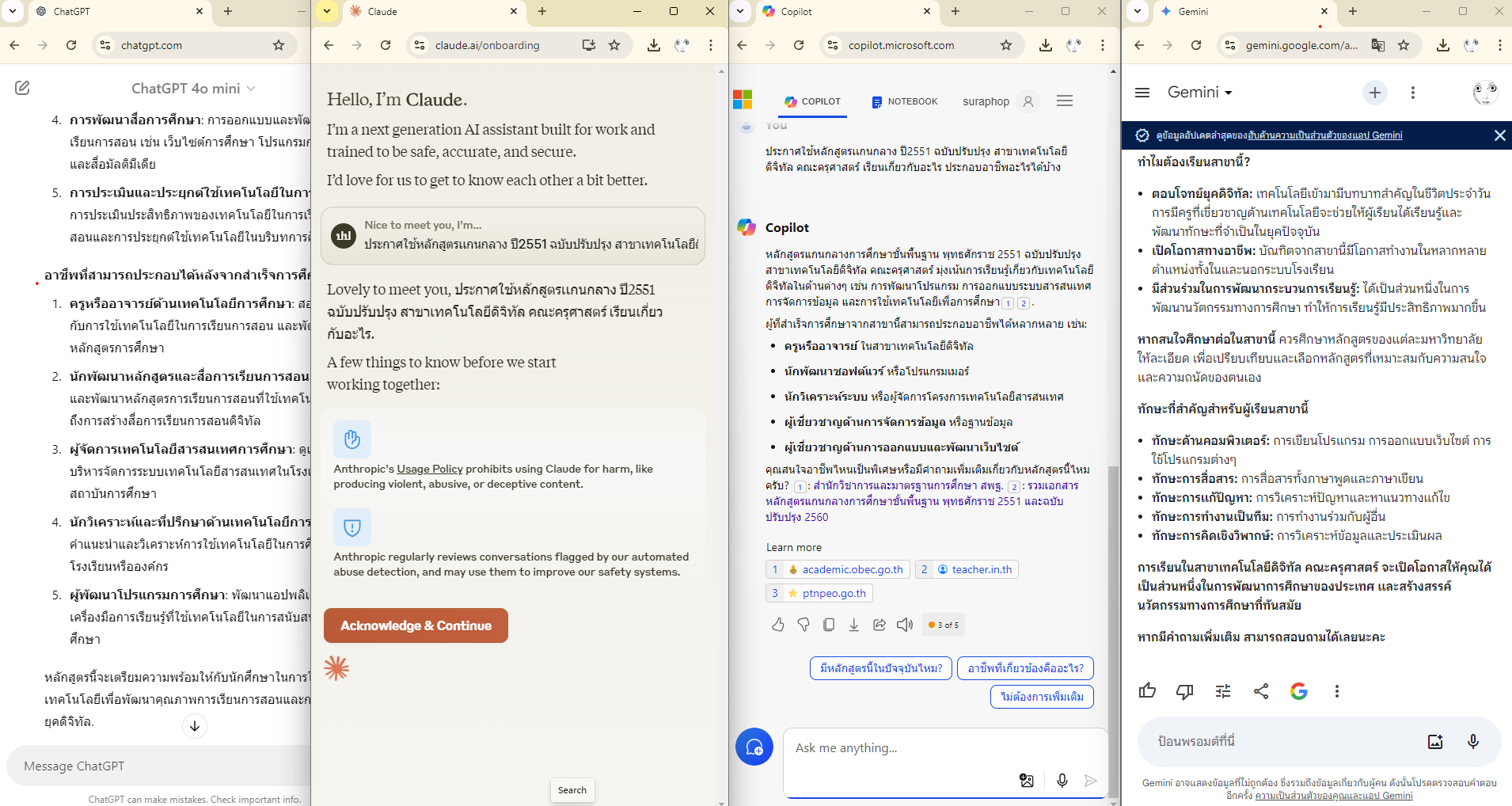1512x806 pixels.
Task: Open the Gemini model dropdown
Action: point(1200,93)
